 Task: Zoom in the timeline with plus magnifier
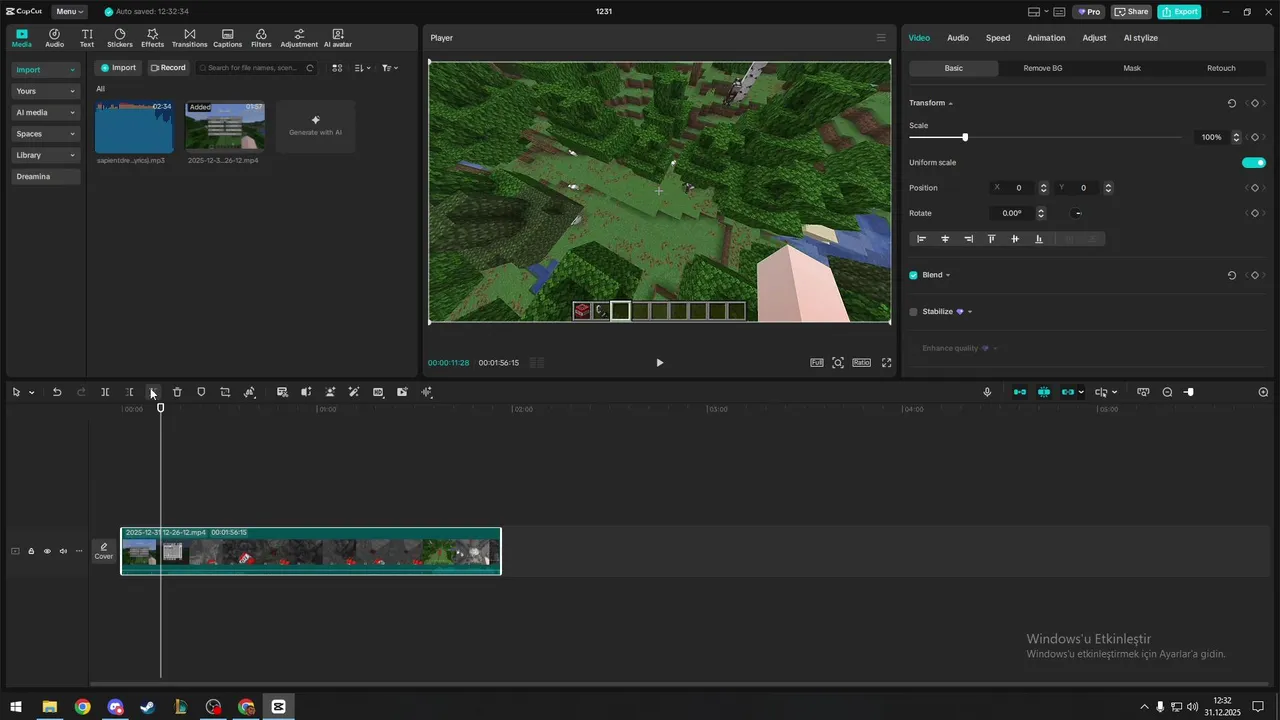1263,392
